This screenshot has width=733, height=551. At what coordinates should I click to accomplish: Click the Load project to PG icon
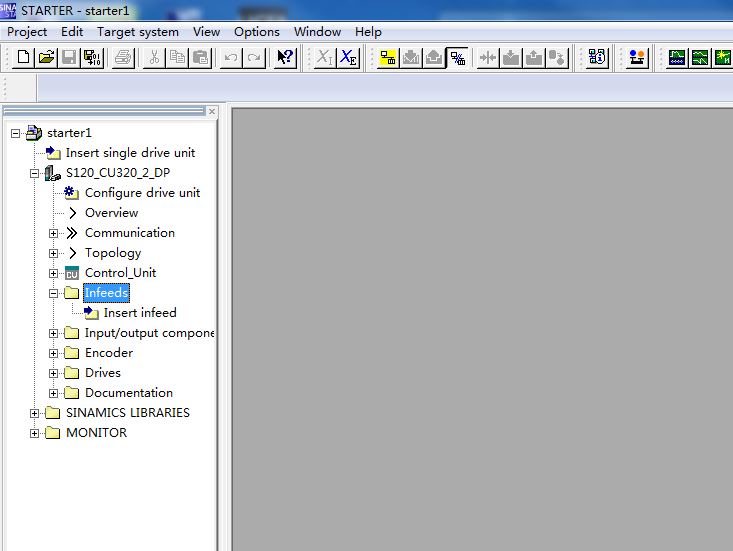[x=434, y=57]
